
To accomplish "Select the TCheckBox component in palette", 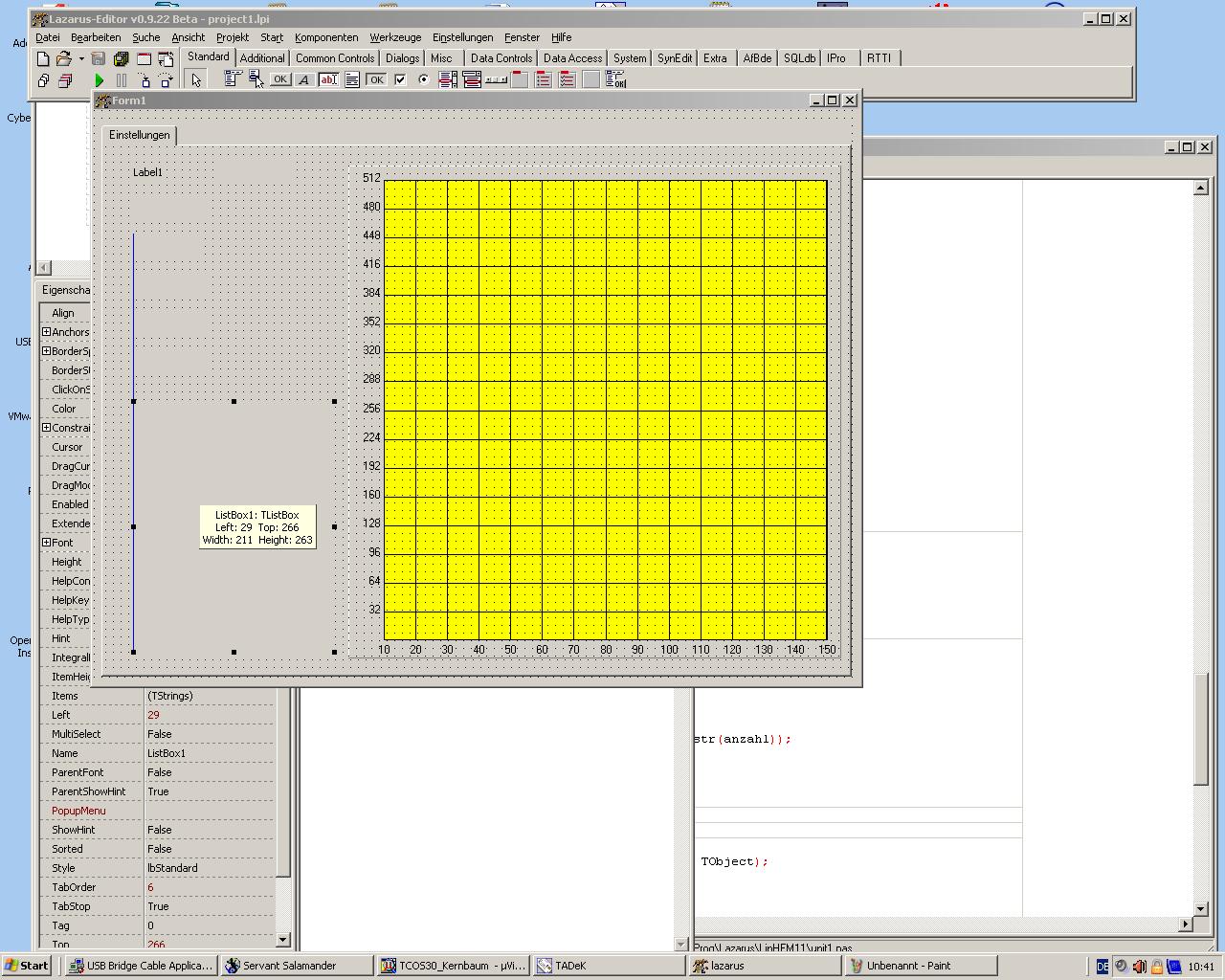I will (x=400, y=80).
